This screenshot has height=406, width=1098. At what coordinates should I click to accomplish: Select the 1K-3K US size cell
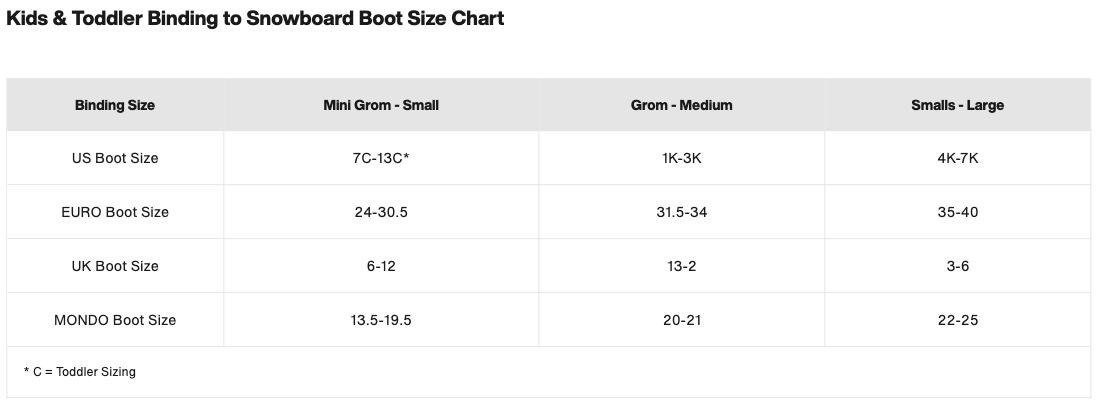(682, 158)
